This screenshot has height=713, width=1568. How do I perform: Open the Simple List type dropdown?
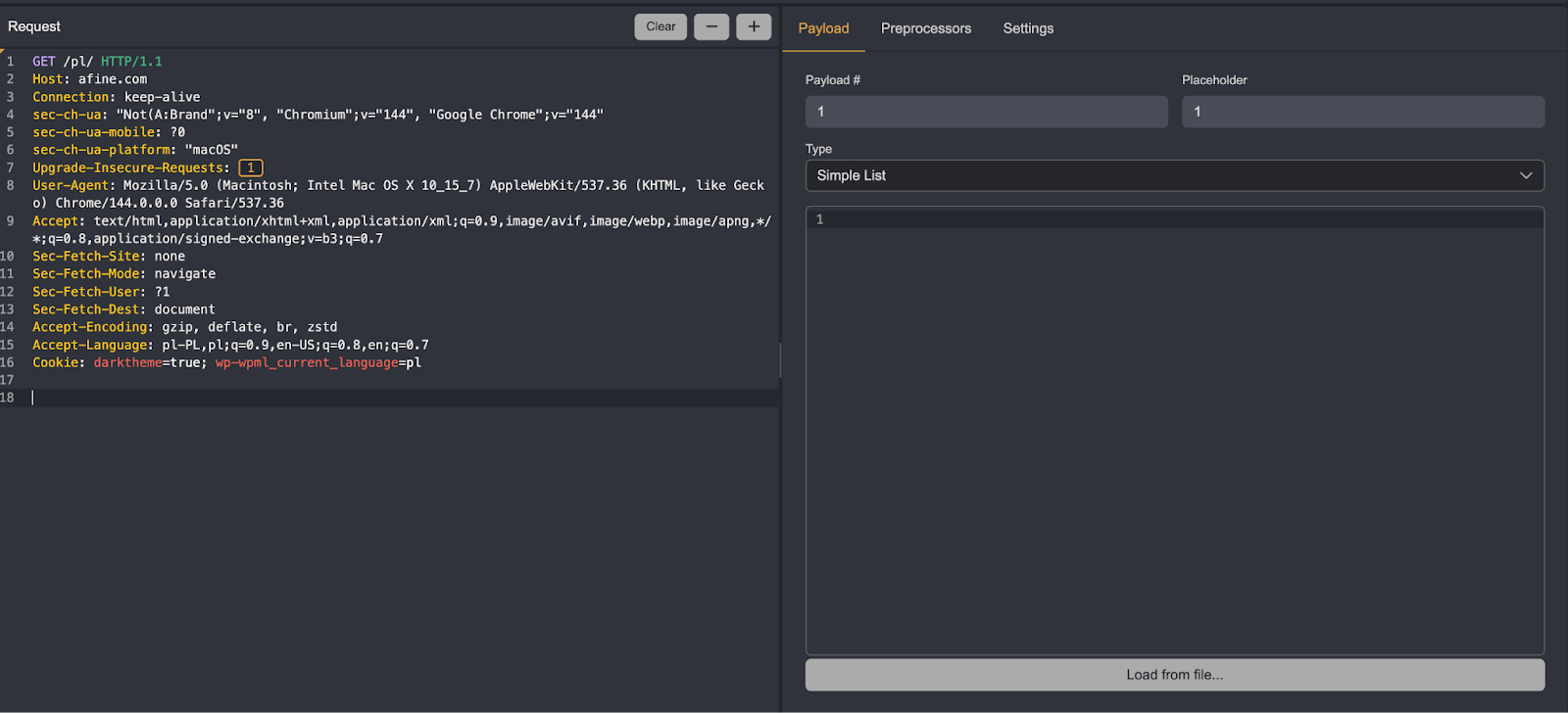pos(1175,175)
